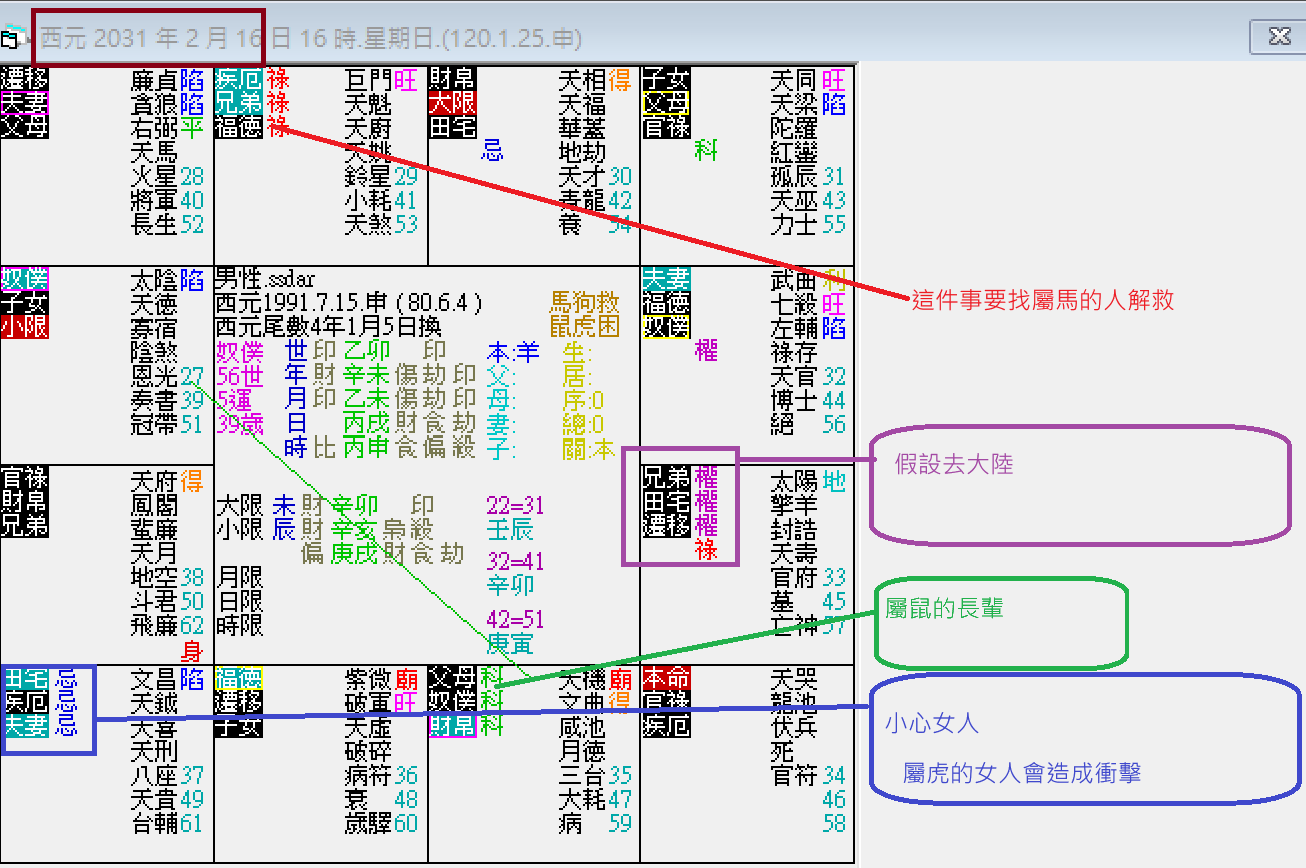The height and width of the screenshot is (868, 1306).
Task: Click the star name 擎羊
Action: pyautogui.click(x=795, y=504)
